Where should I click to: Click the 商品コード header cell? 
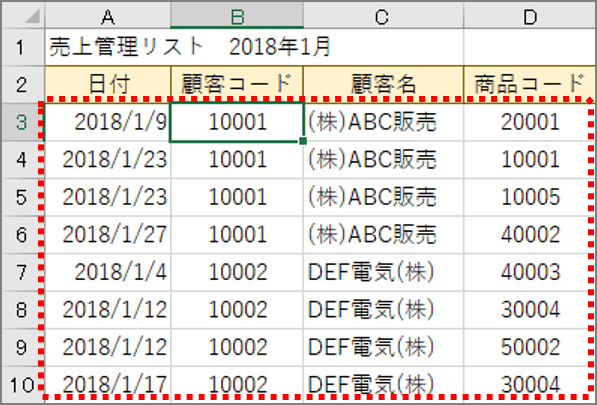pyautogui.click(x=530, y=85)
